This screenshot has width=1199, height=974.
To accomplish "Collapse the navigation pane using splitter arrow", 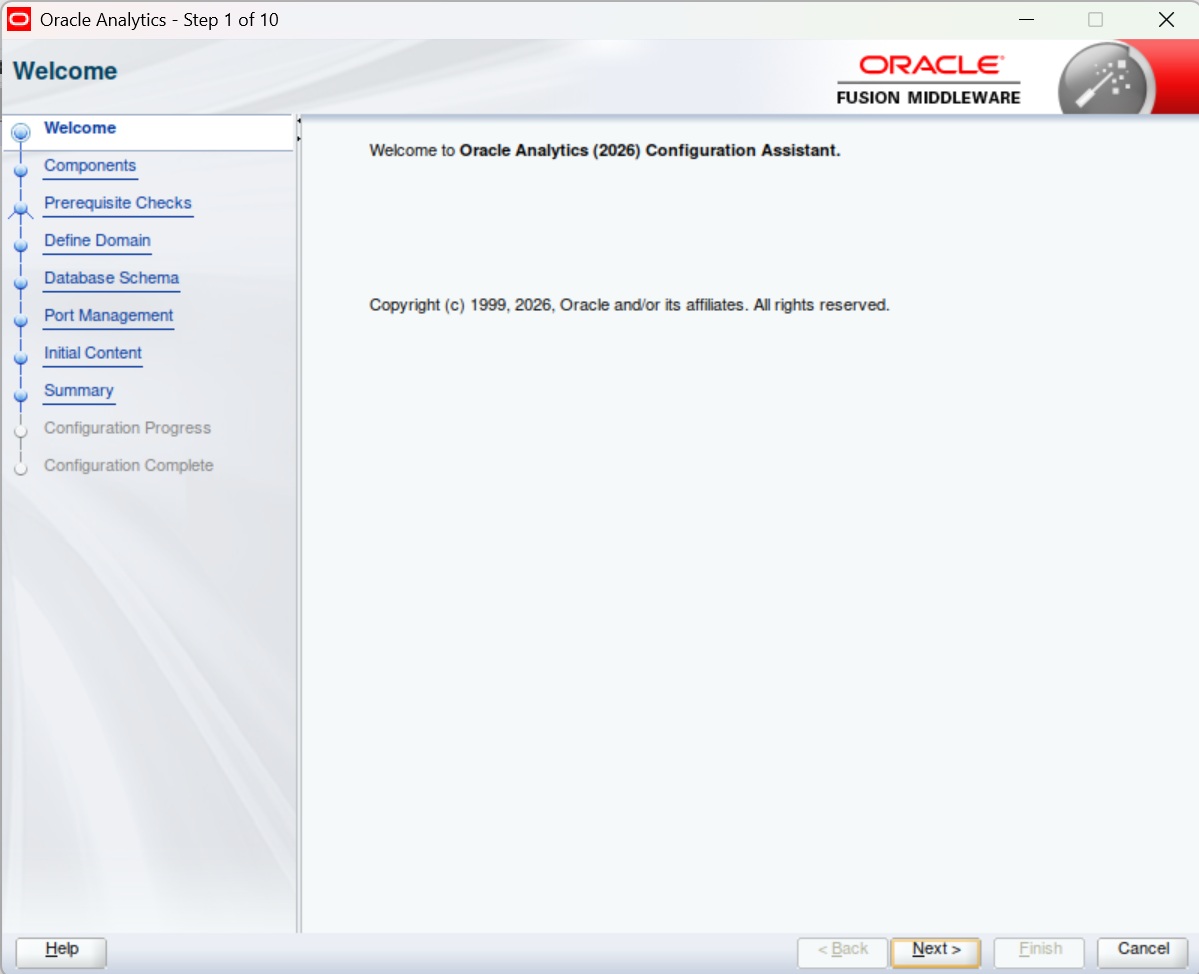I will coord(299,121).
